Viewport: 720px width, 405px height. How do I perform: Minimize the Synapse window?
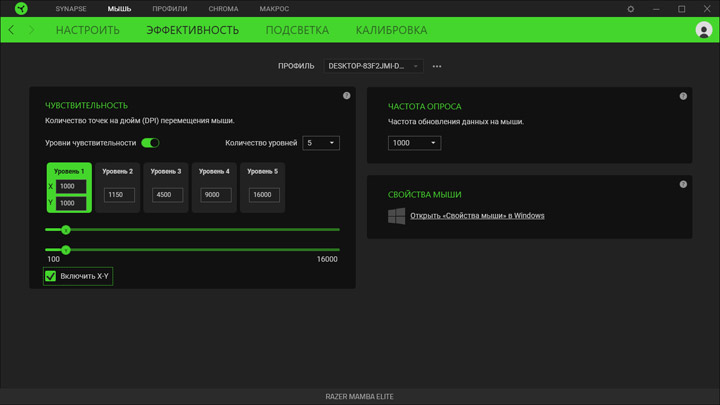pos(656,9)
